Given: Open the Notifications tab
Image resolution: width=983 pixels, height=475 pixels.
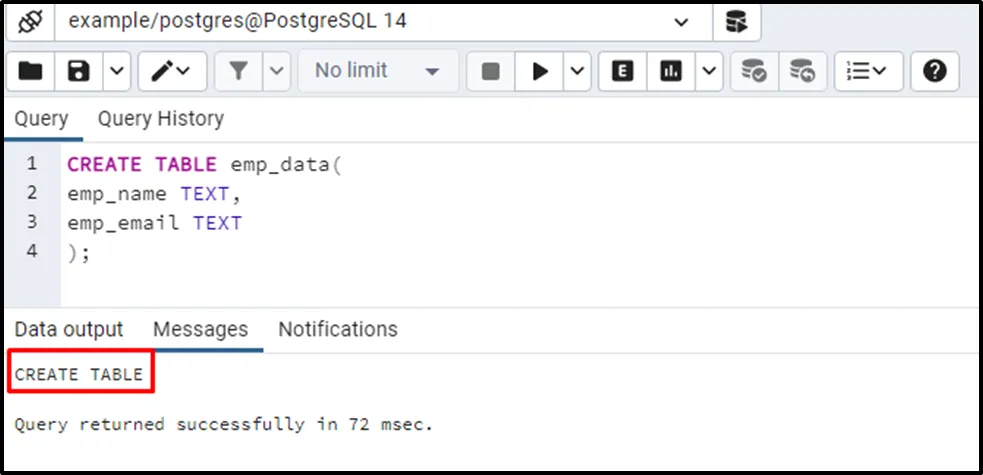Looking at the screenshot, I should (337, 329).
